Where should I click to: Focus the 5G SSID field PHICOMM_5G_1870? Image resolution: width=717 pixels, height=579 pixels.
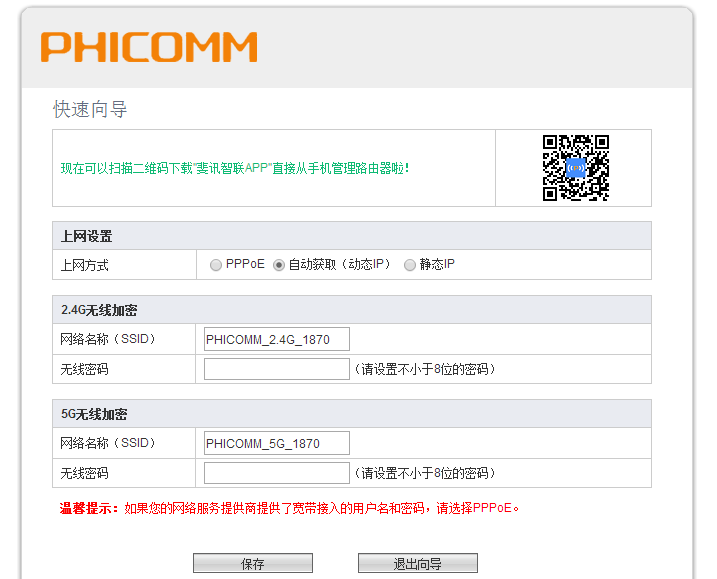[x=277, y=443]
